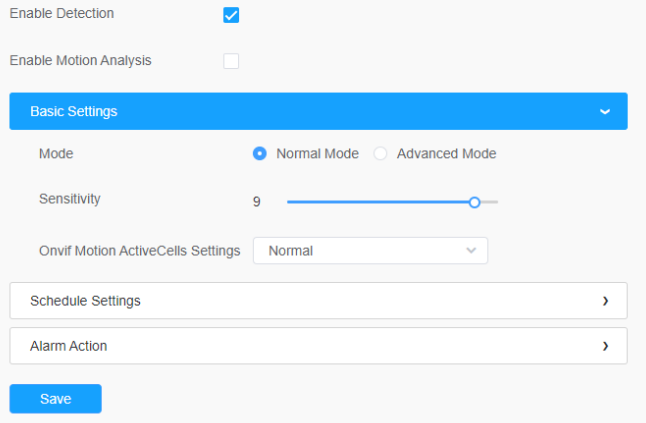This screenshot has width=646, height=423.
Task: Select the Normal Mode radio button
Action: pyautogui.click(x=260, y=154)
